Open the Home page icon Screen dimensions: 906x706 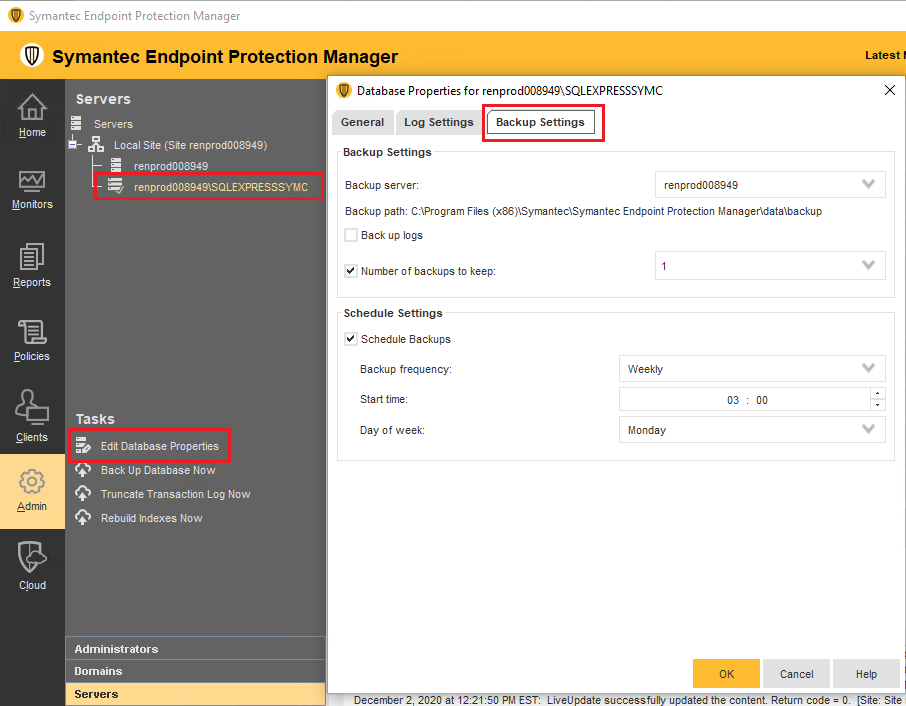pos(32,107)
